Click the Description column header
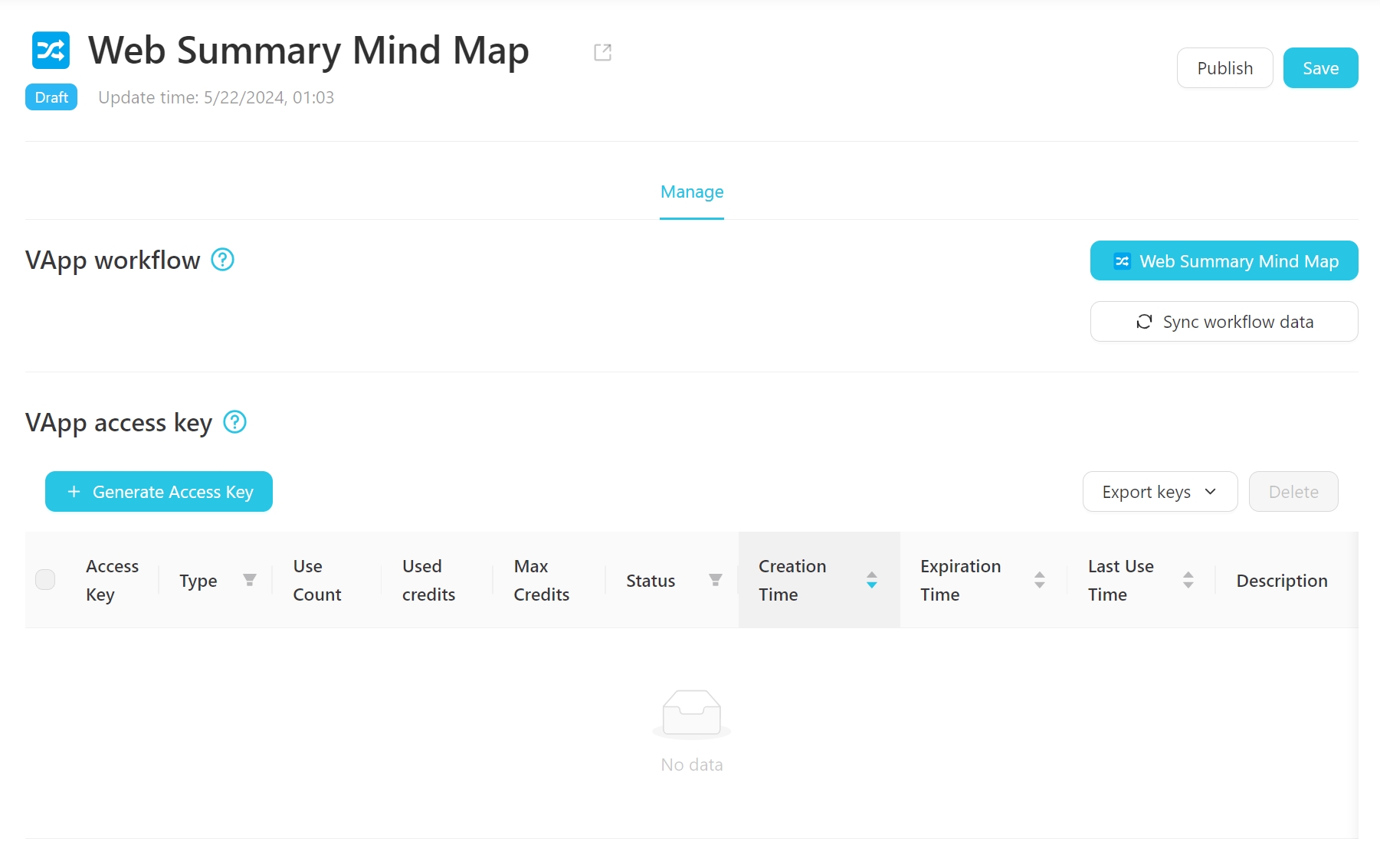The width and height of the screenshot is (1380, 868). pos(1281,581)
